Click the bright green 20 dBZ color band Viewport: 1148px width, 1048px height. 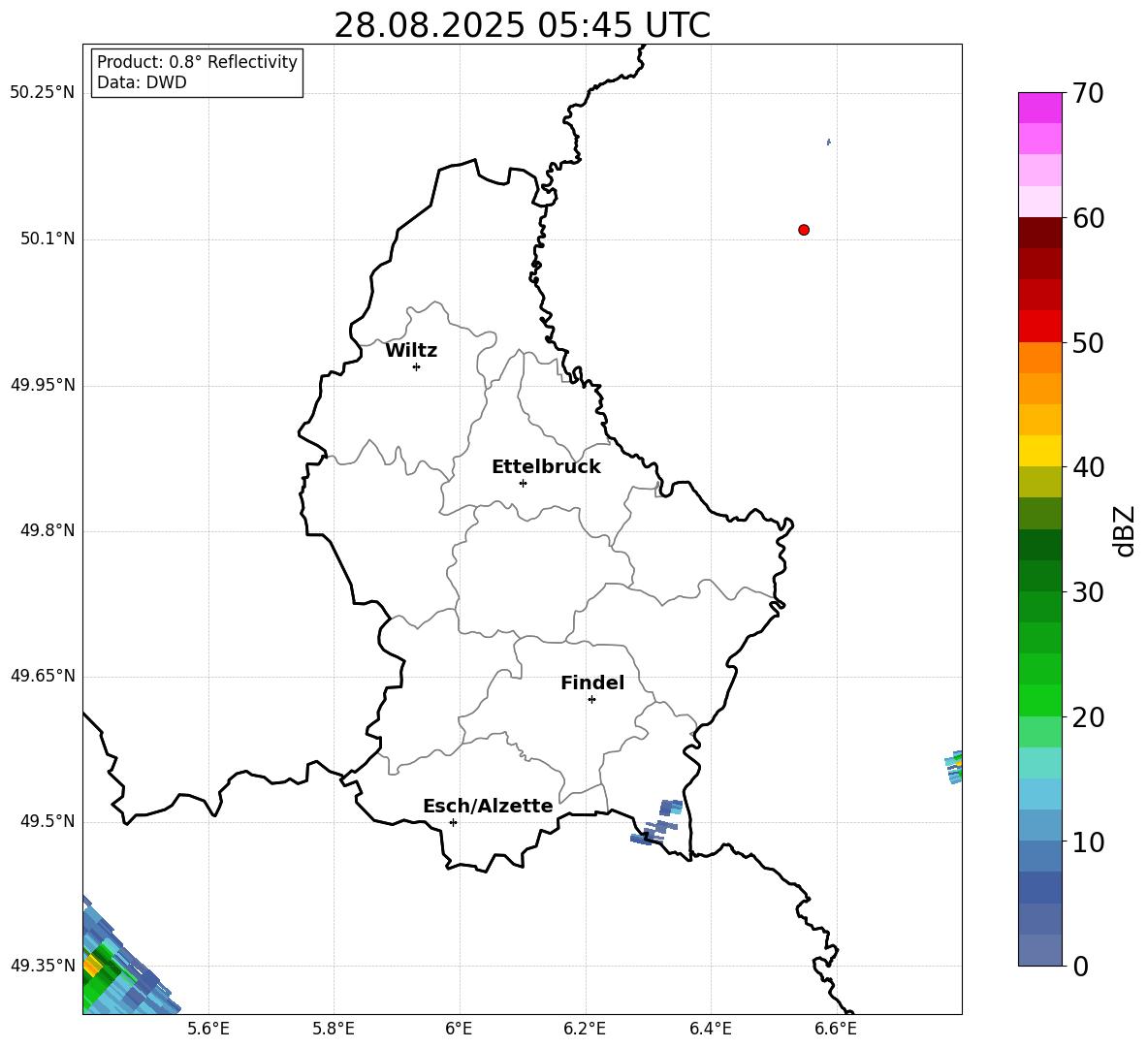point(1039,700)
